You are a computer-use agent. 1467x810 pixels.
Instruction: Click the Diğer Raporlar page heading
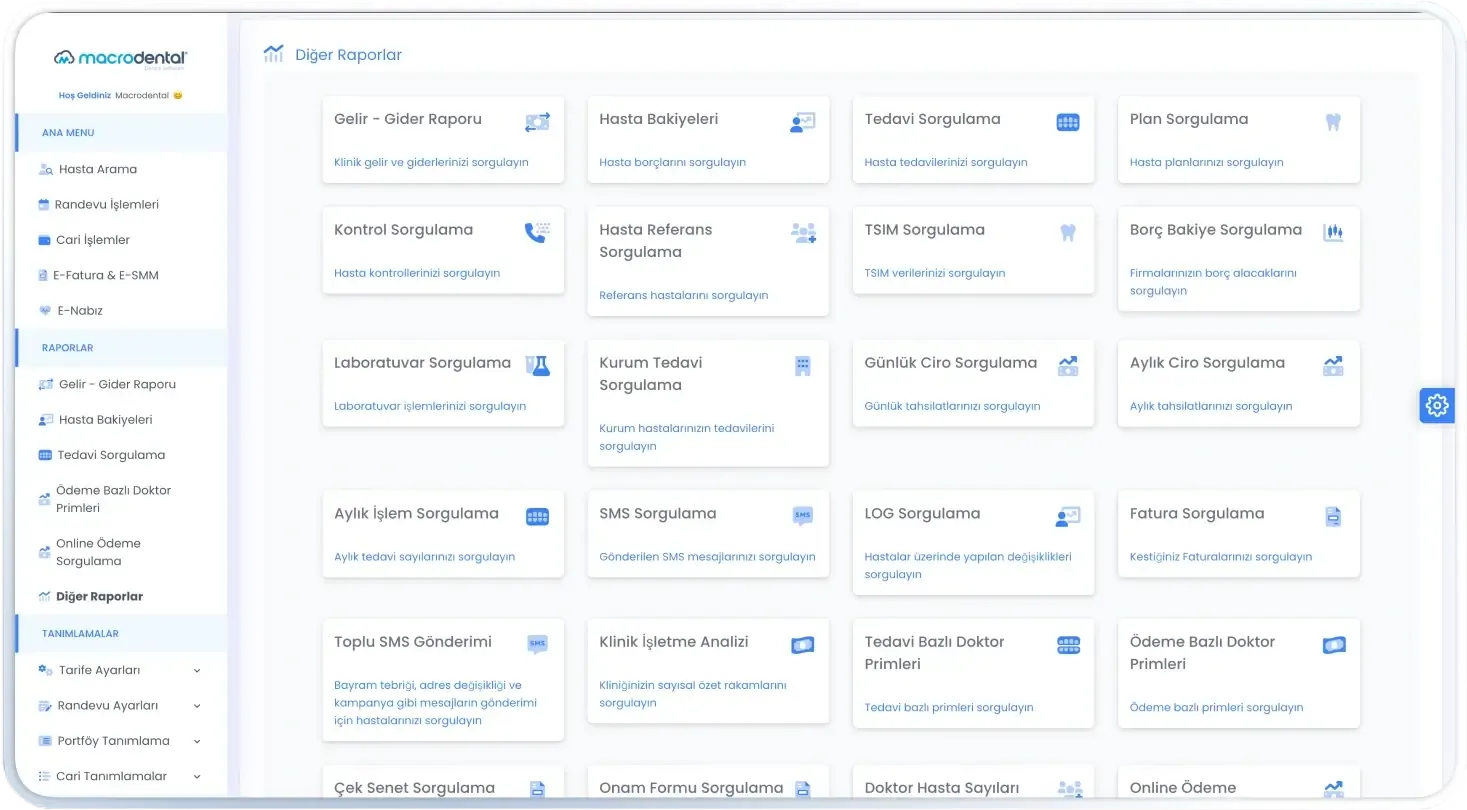348,55
